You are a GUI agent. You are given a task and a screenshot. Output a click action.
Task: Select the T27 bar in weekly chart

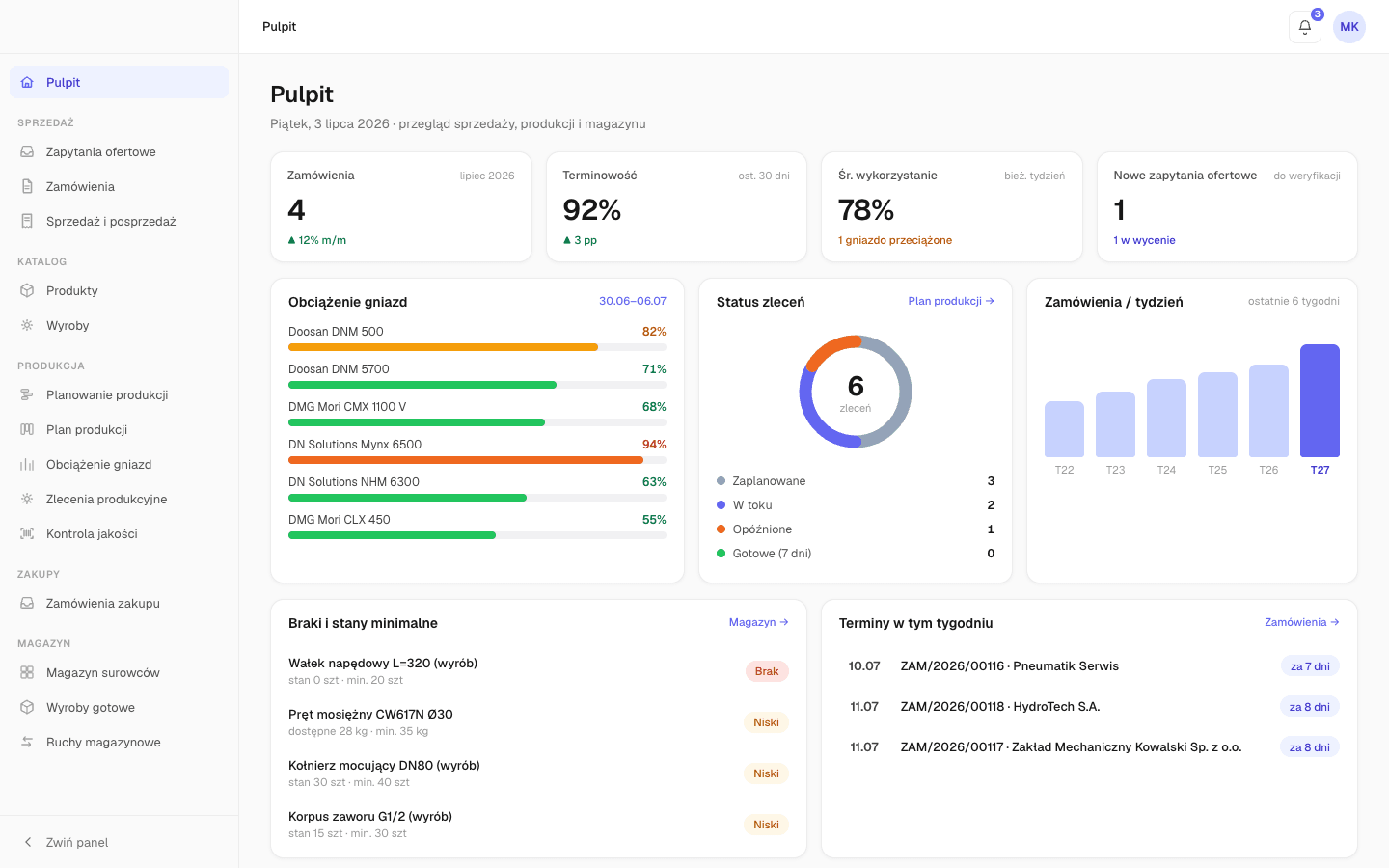coord(1320,400)
